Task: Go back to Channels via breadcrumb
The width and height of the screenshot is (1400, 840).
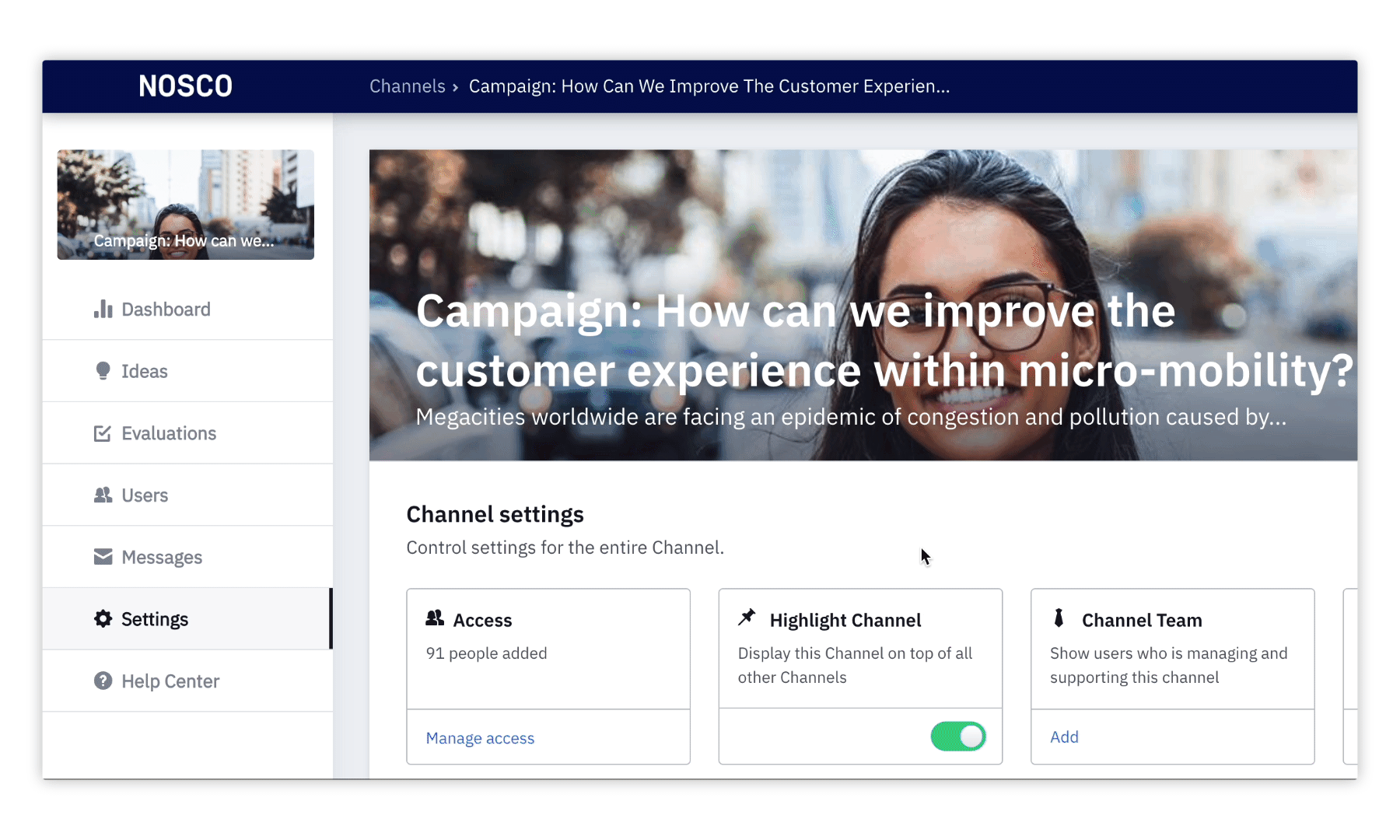Action: click(x=407, y=86)
